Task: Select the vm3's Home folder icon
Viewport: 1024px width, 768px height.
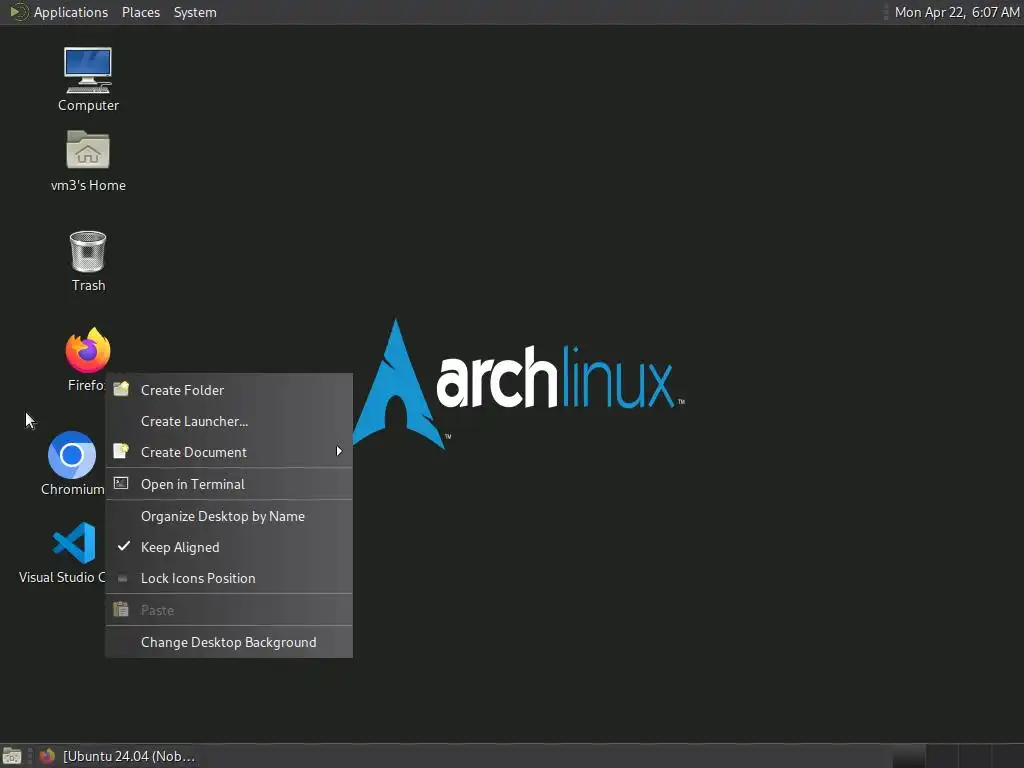Action: tap(88, 150)
